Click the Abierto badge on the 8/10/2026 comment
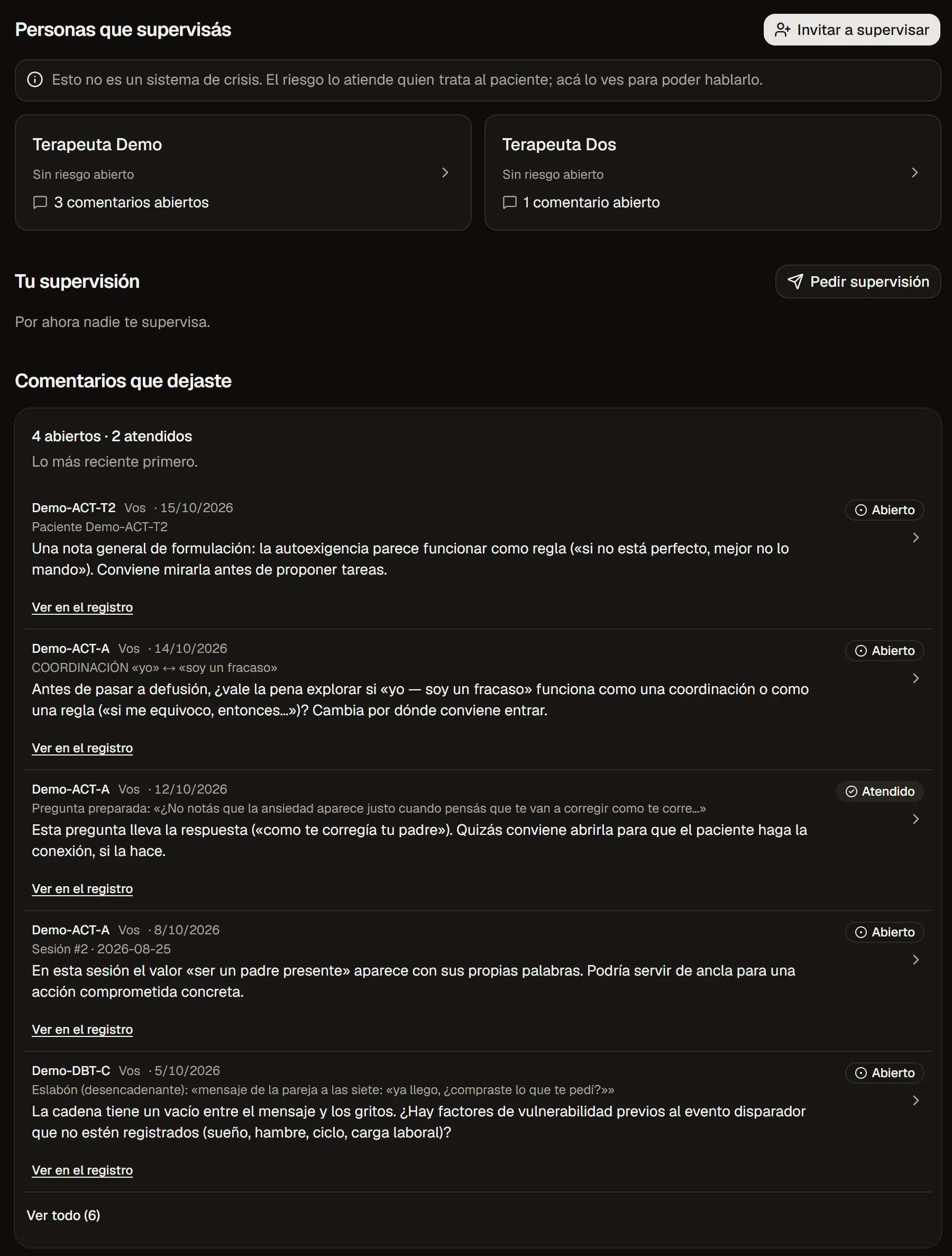This screenshot has width=952, height=1256. [x=884, y=932]
